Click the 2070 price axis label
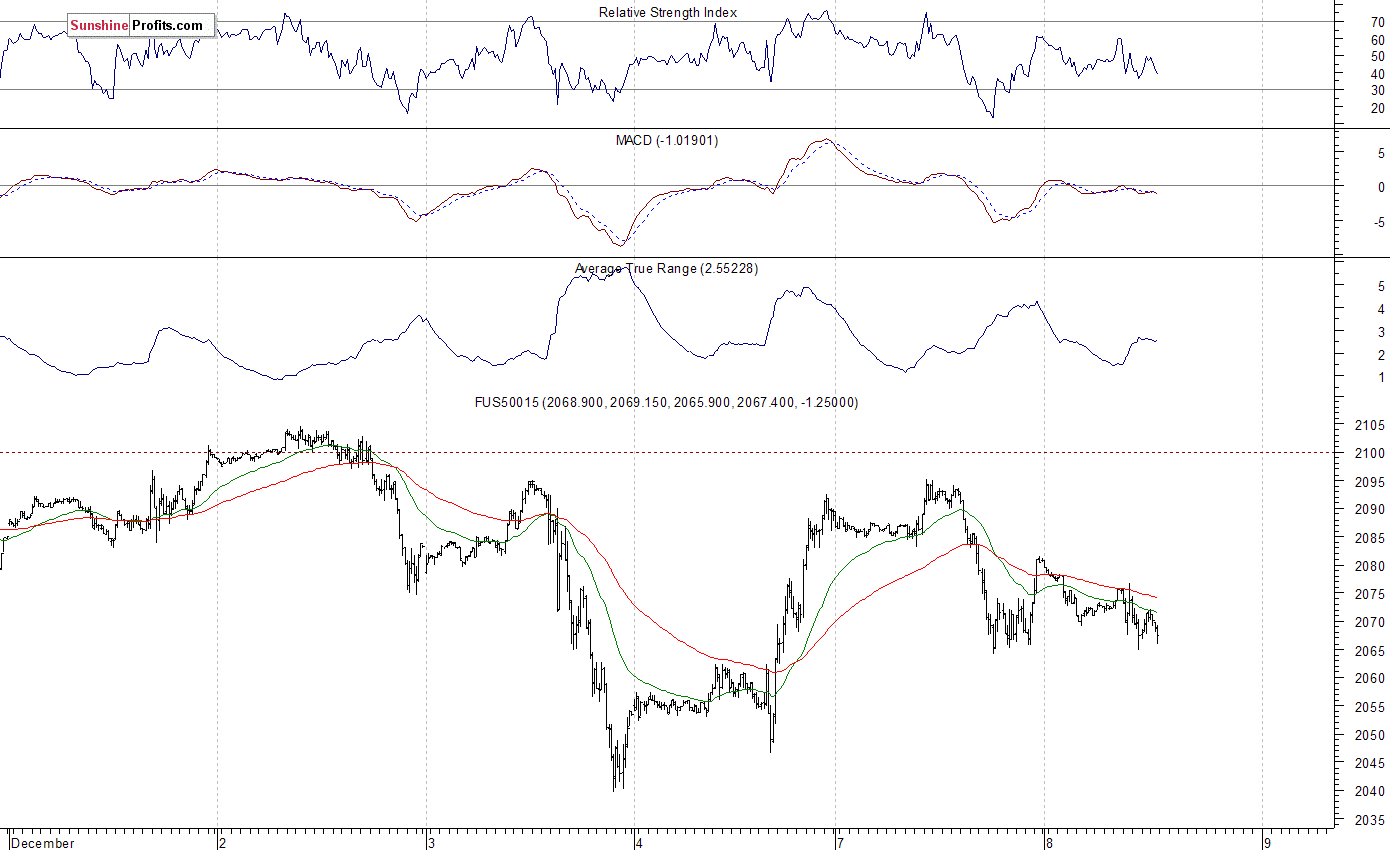1390x850 pixels. 1371,622
